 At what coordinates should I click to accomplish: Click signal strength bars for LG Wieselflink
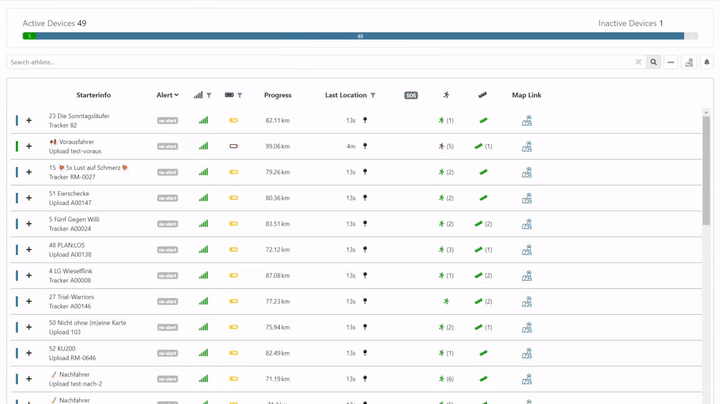203,276
